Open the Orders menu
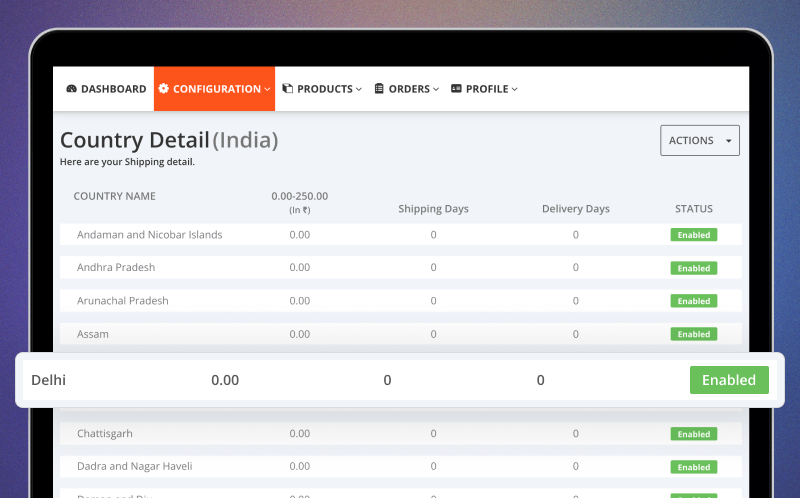The width and height of the screenshot is (800, 498). point(407,89)
